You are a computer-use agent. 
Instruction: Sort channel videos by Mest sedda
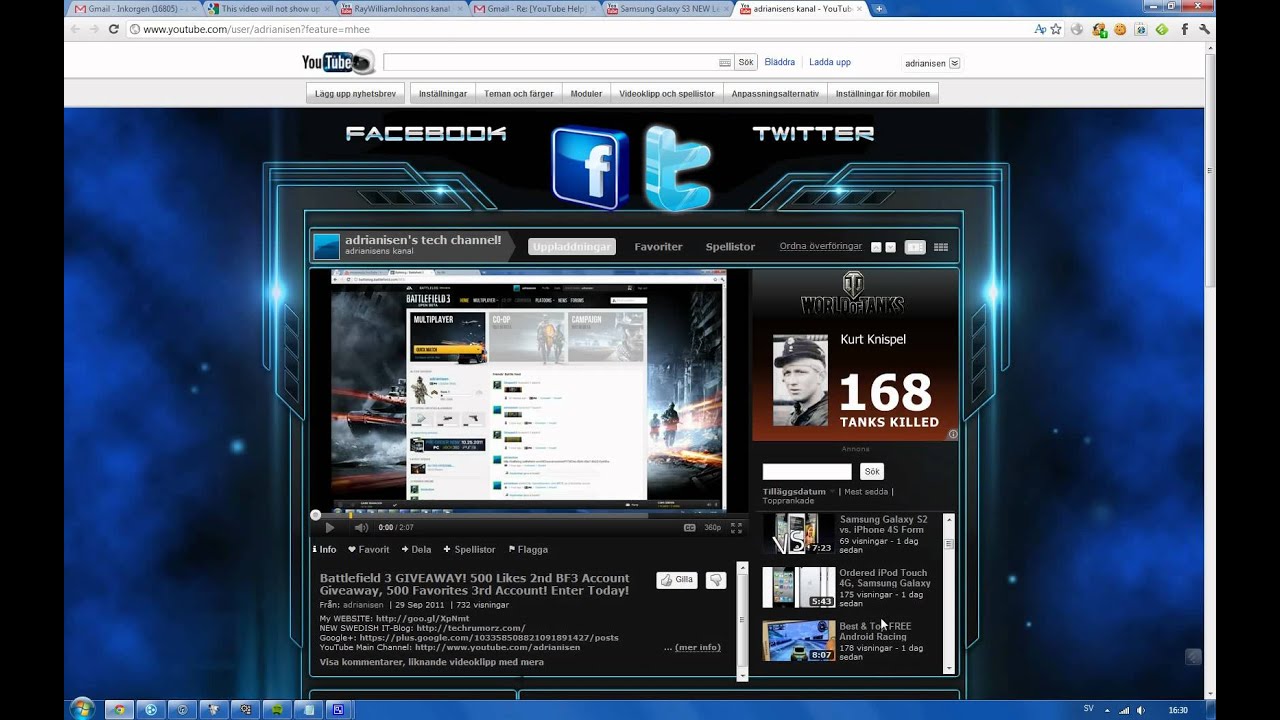pos(867,491)
